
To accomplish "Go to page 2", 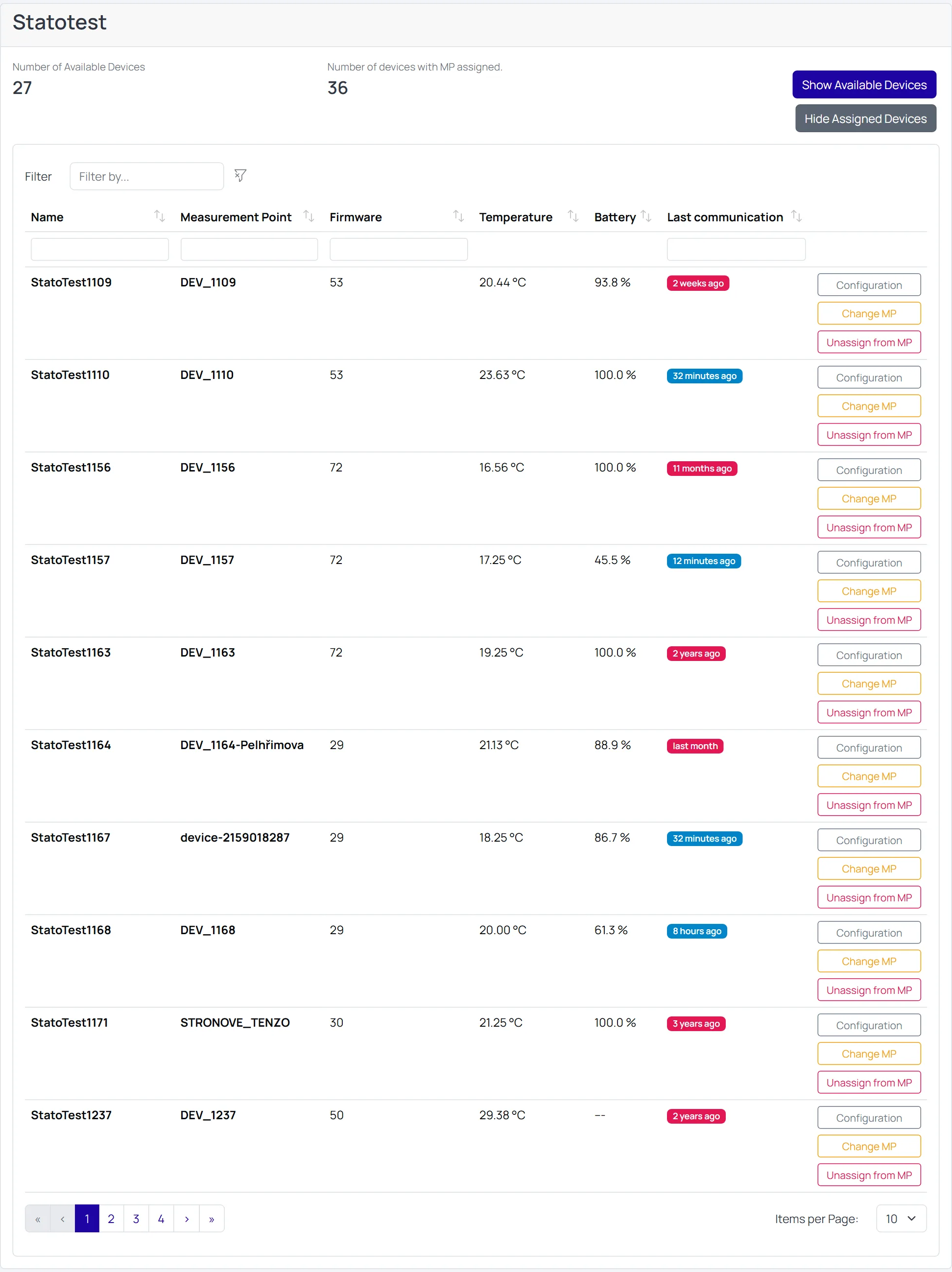I will 111,1219.
